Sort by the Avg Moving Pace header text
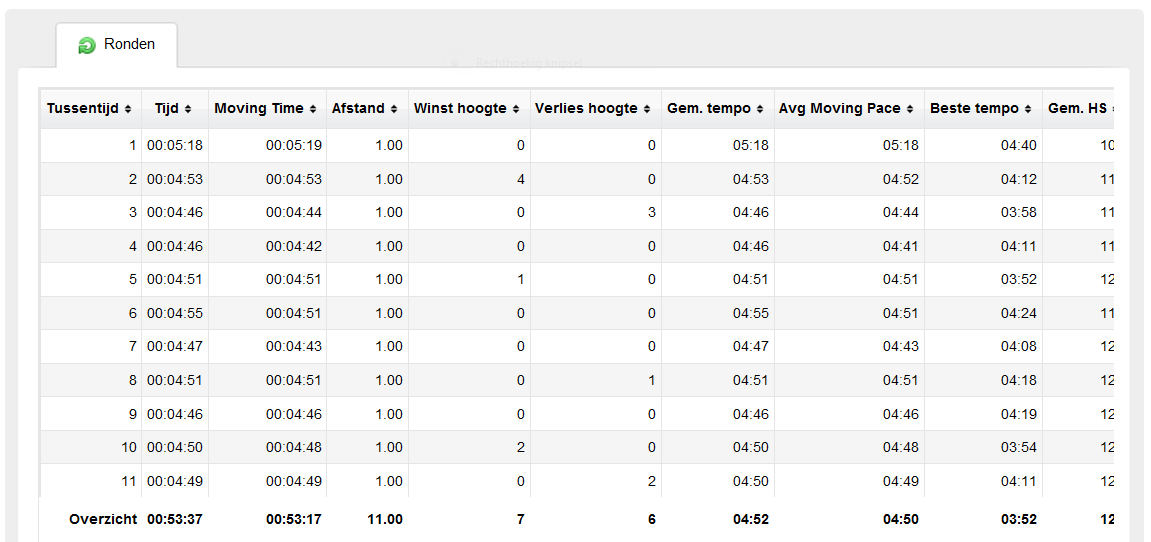 840,109
